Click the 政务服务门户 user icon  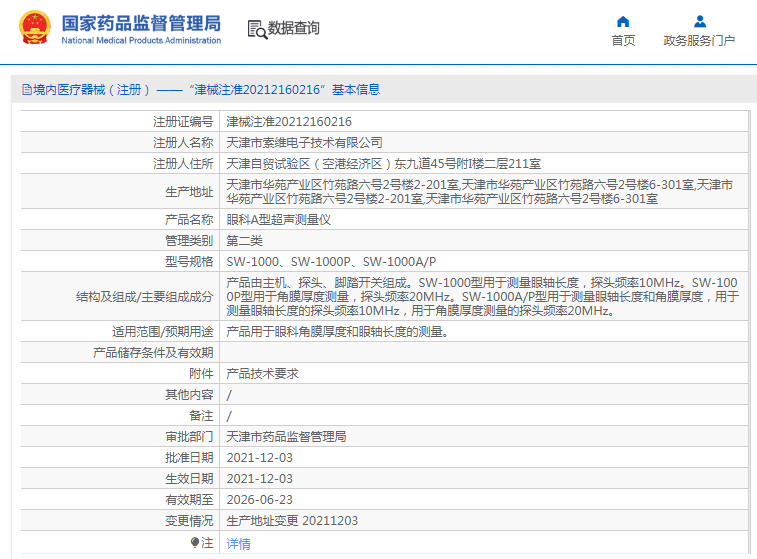700,22
